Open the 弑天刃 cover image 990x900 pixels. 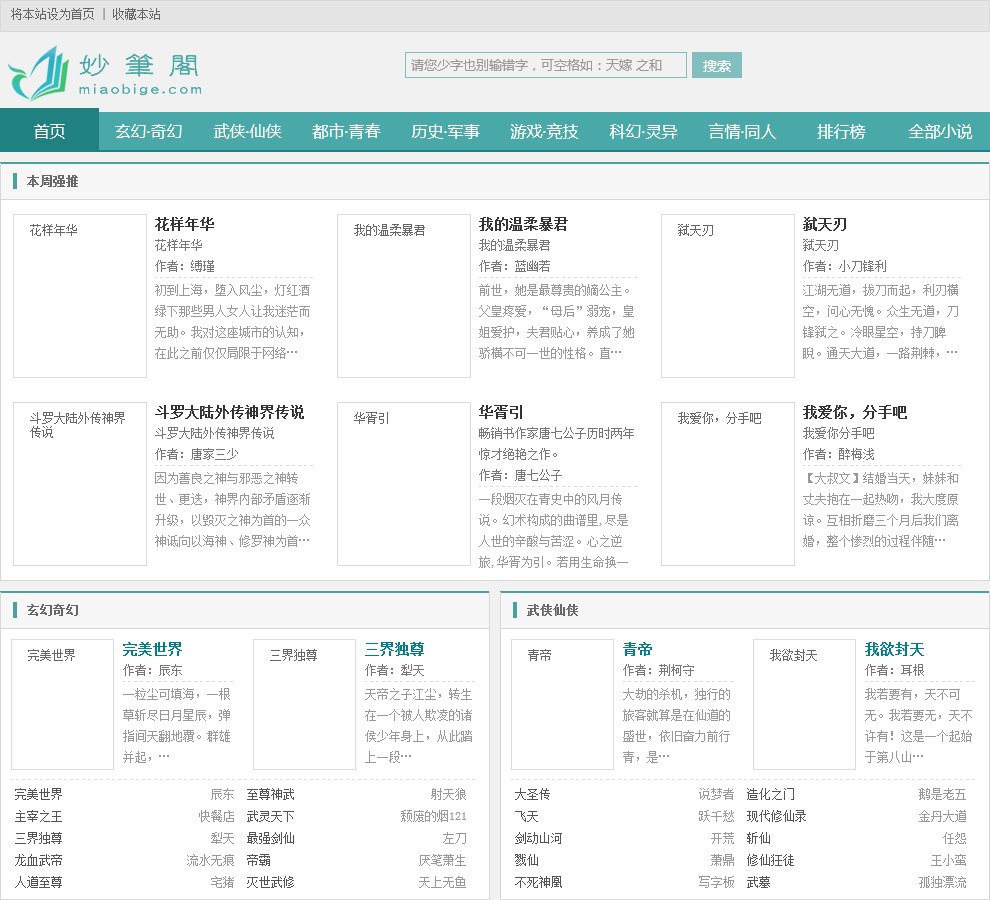coord(728,296)
